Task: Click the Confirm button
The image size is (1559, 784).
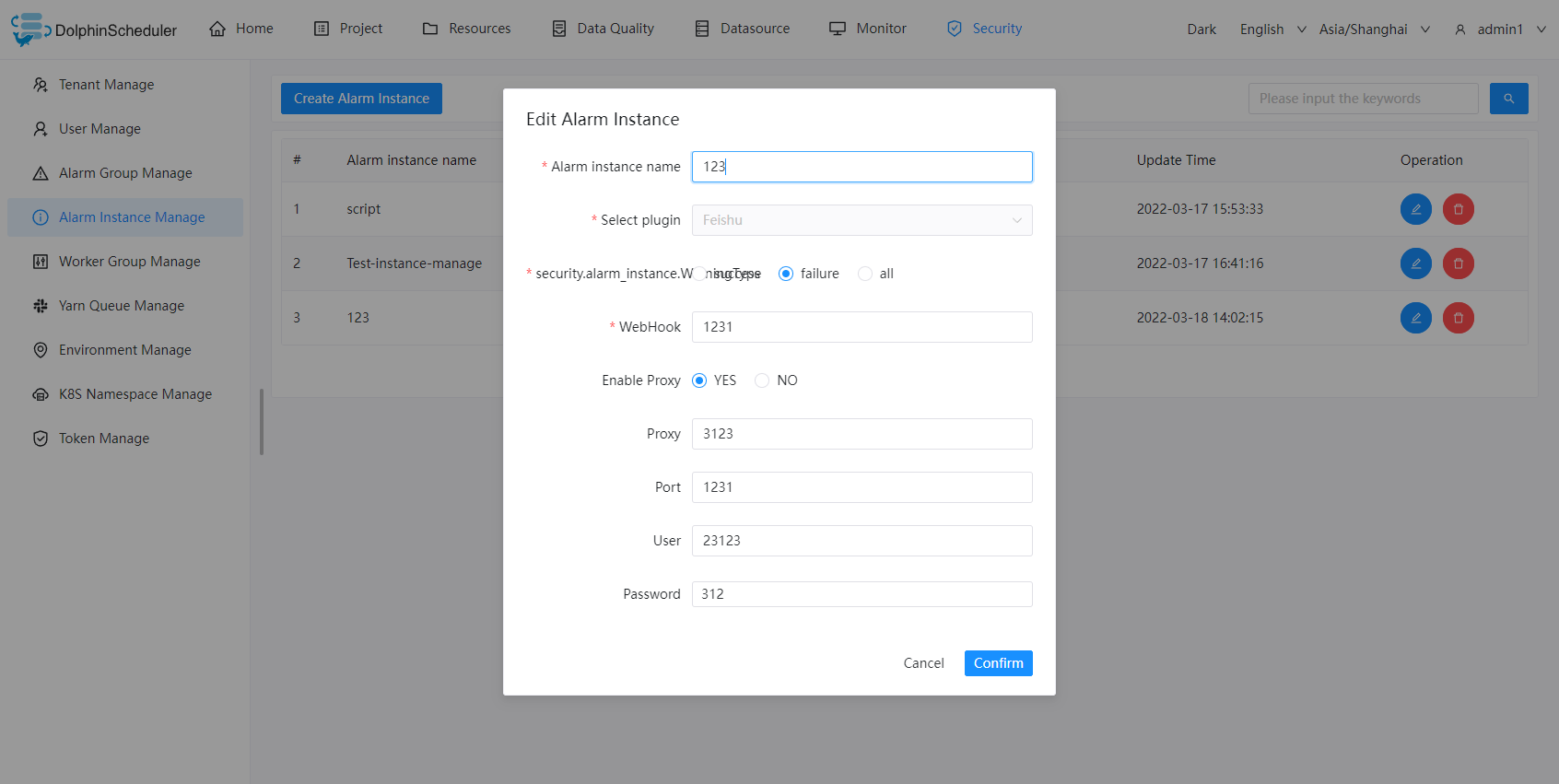Action: coord(998,663)
